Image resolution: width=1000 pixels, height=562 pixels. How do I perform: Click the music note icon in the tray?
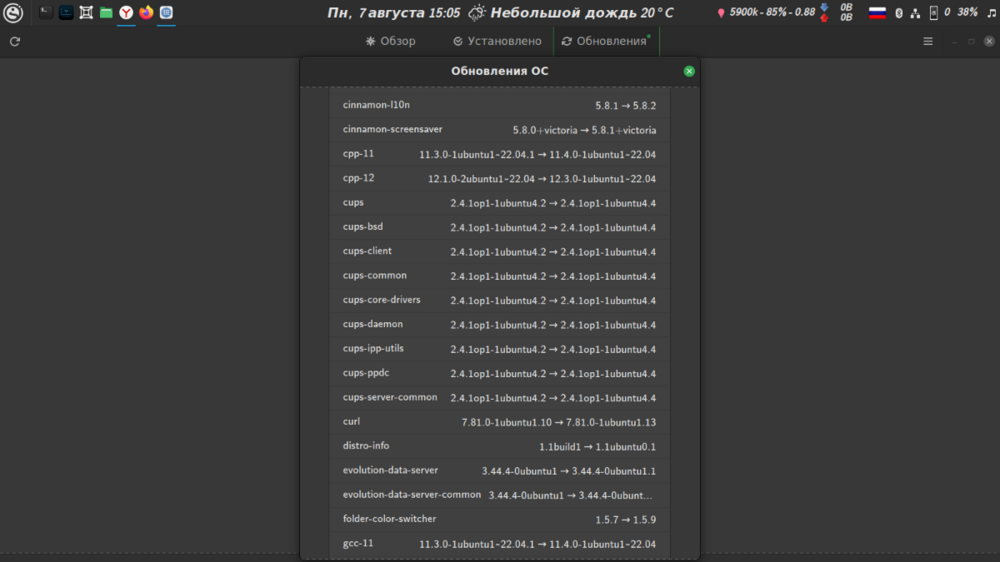991,13
